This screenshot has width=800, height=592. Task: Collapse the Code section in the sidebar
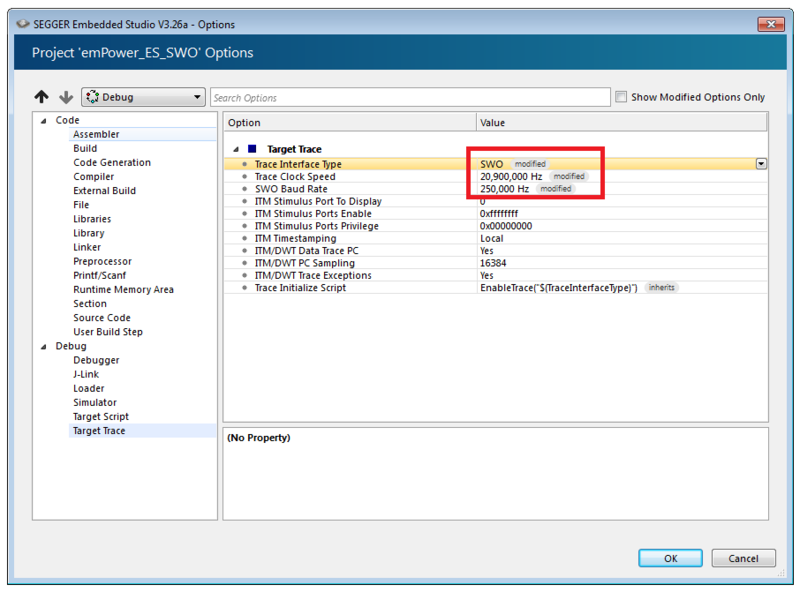41,119
